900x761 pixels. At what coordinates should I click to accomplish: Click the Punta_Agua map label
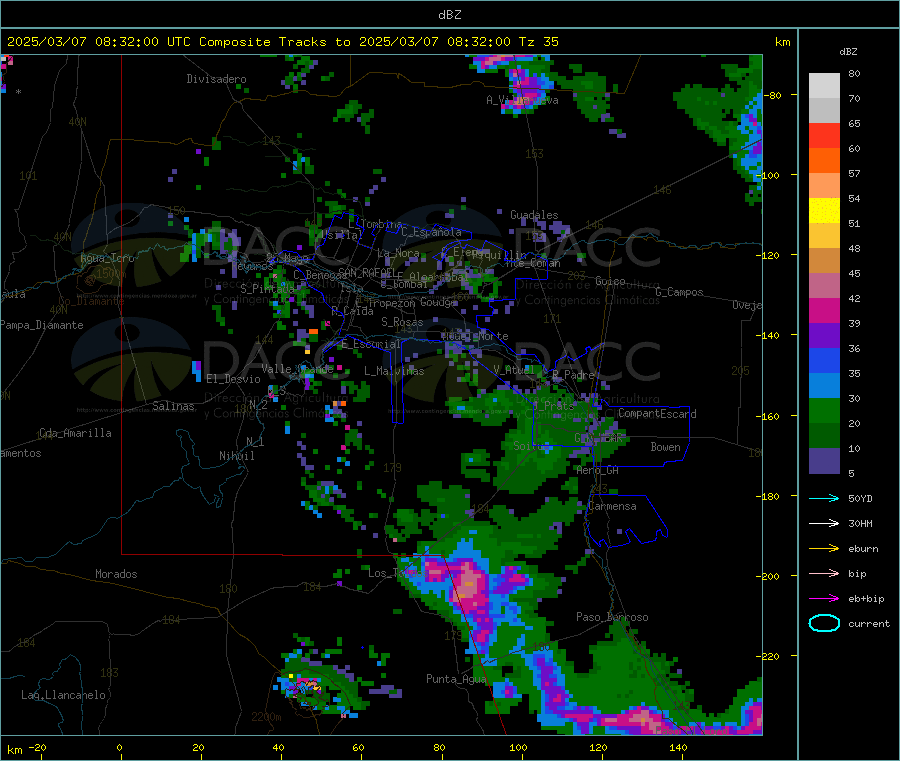click(456, 679)
